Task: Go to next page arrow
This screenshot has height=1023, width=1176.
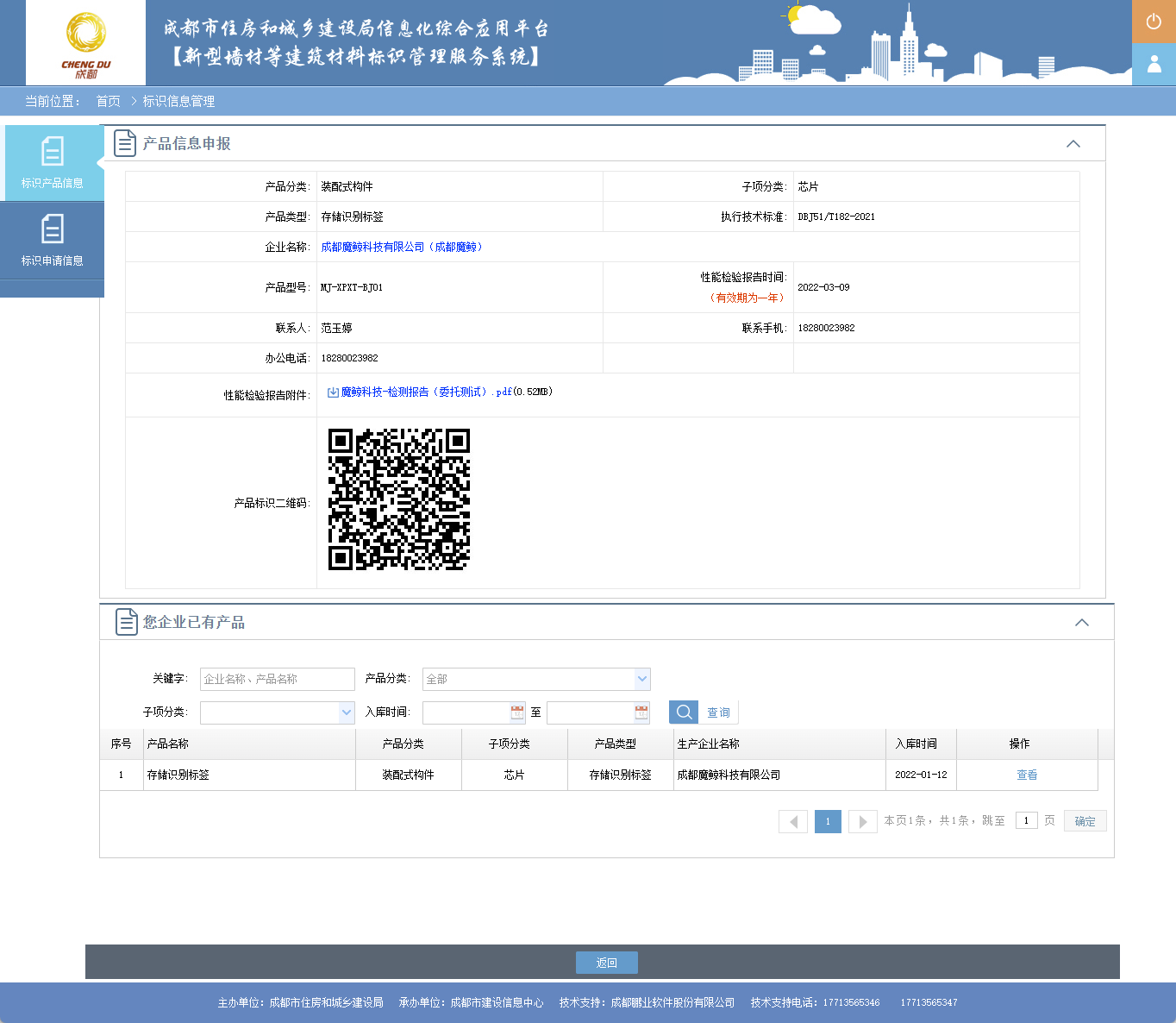Action: click(x=863, y=821)
